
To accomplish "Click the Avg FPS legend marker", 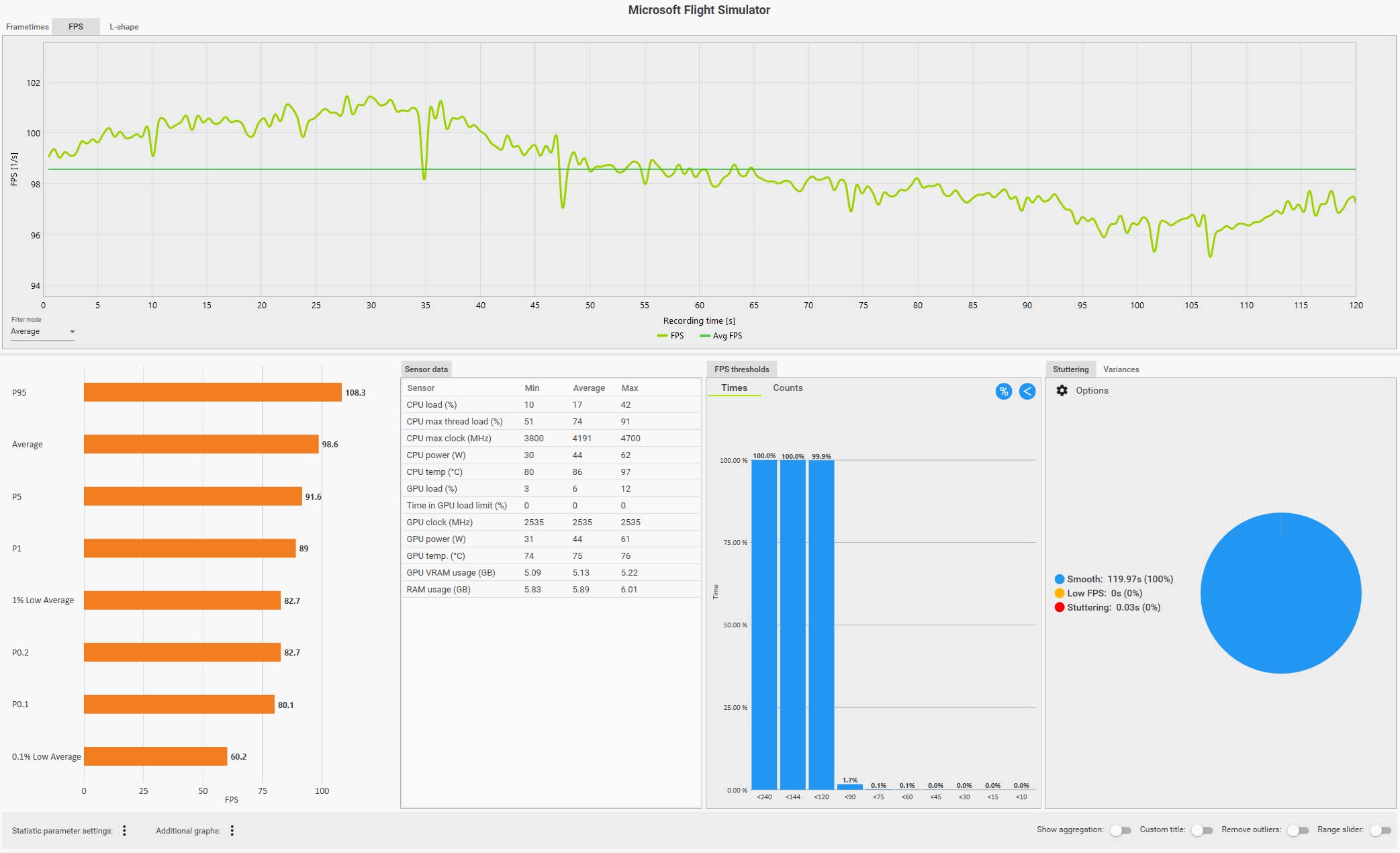I will (704, 336).
